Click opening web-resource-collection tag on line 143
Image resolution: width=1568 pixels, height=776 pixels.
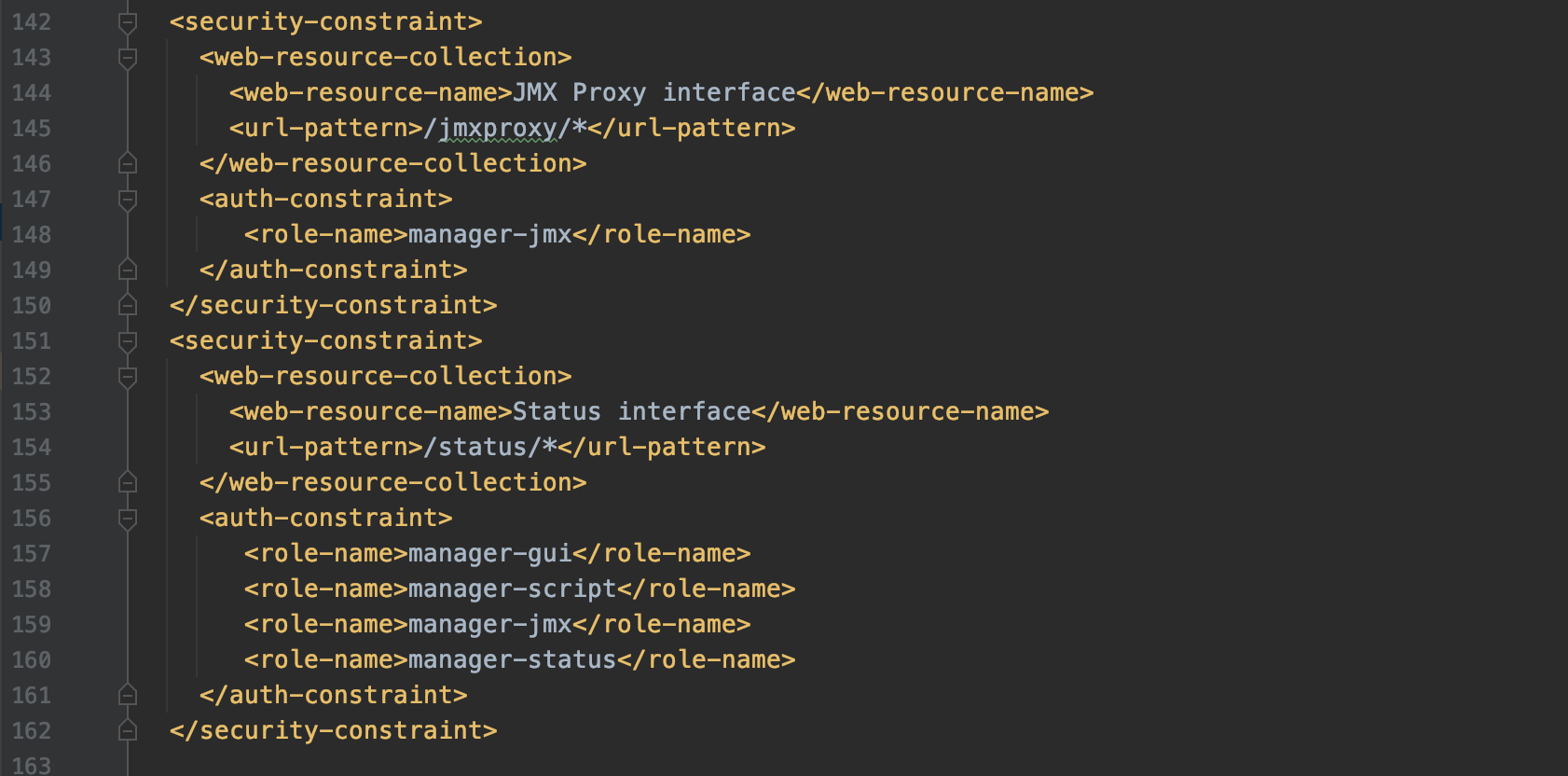click(386, 57)
